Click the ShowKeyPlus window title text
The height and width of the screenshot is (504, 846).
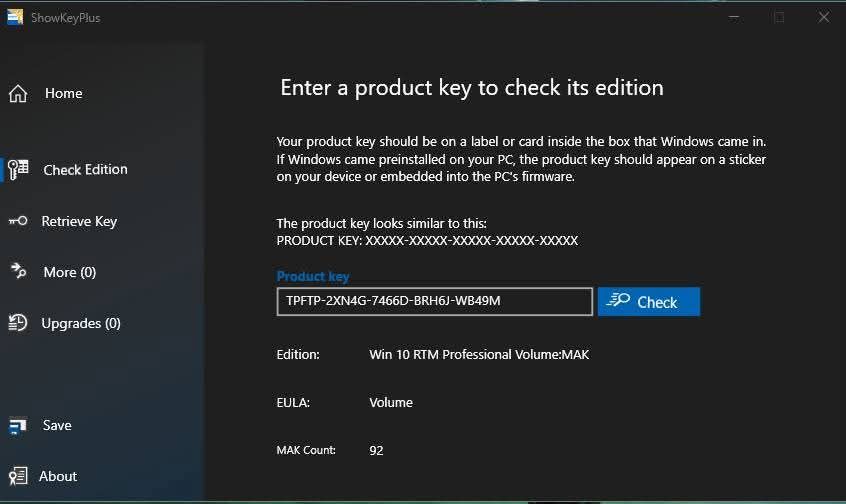[x=65, y=18]
